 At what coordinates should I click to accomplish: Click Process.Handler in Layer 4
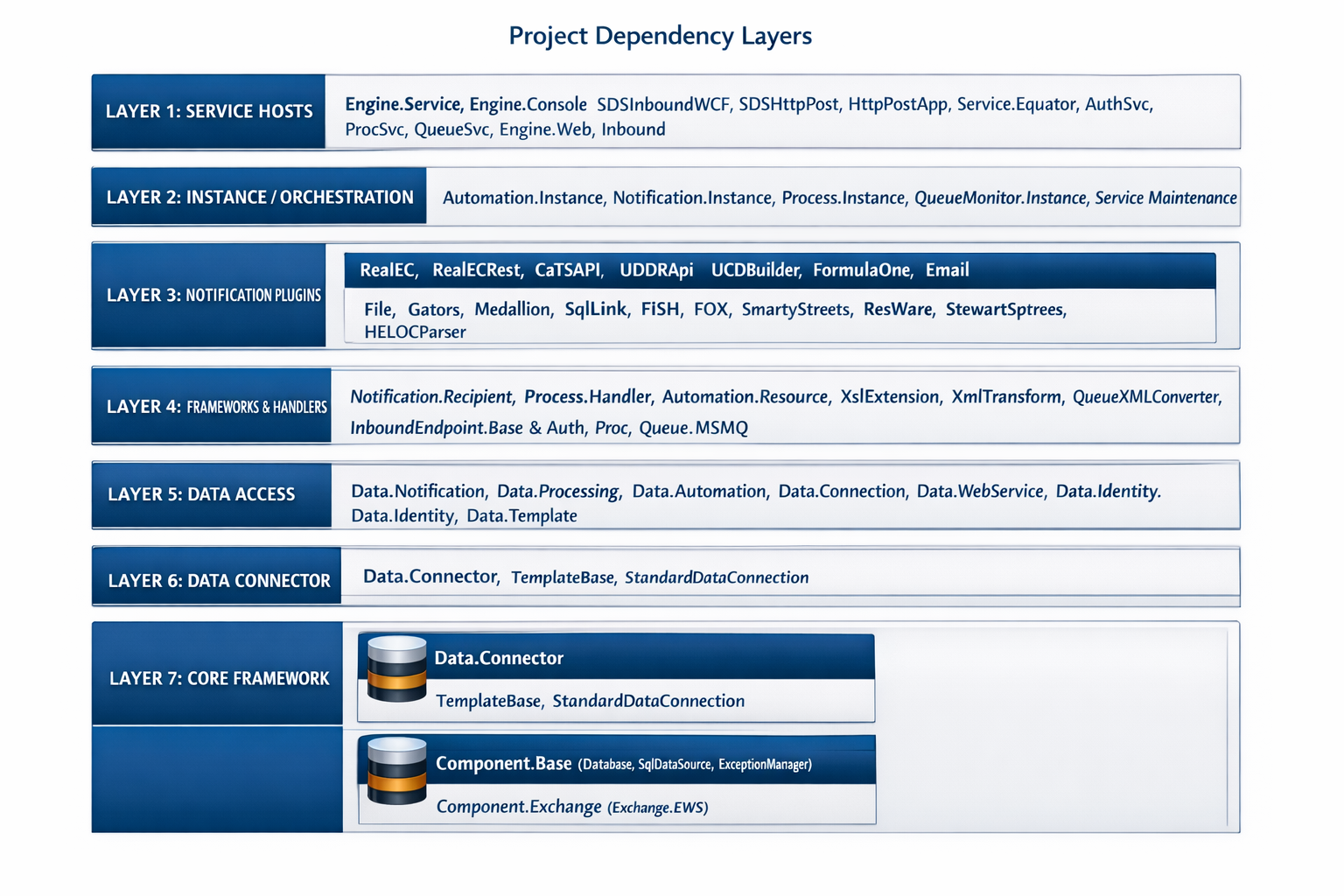(x=587, y=396)
